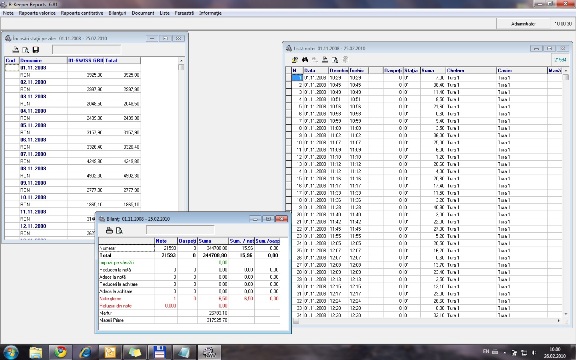Open the Windows Start menu
576x360 pixels.
click(10, 352)
